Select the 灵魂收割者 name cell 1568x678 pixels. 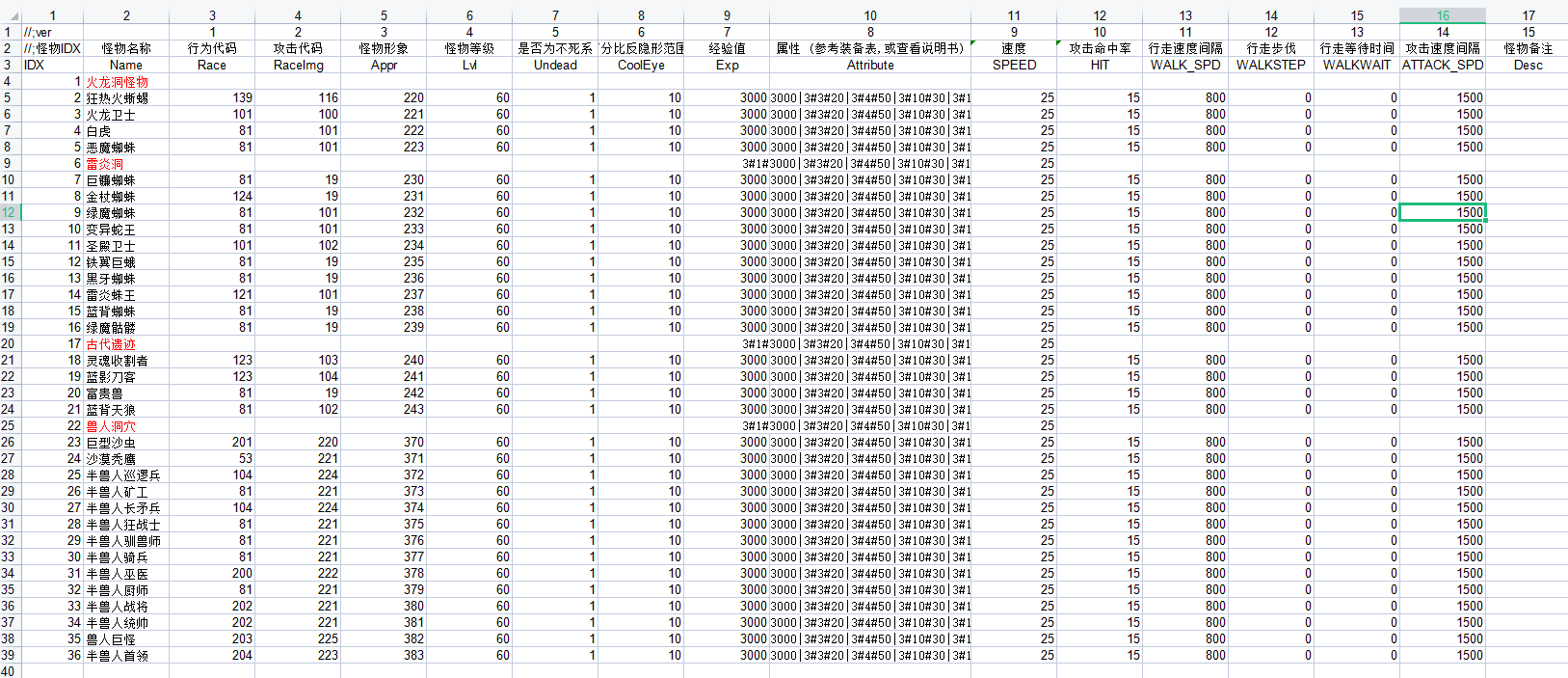click(x=125, y=361)
